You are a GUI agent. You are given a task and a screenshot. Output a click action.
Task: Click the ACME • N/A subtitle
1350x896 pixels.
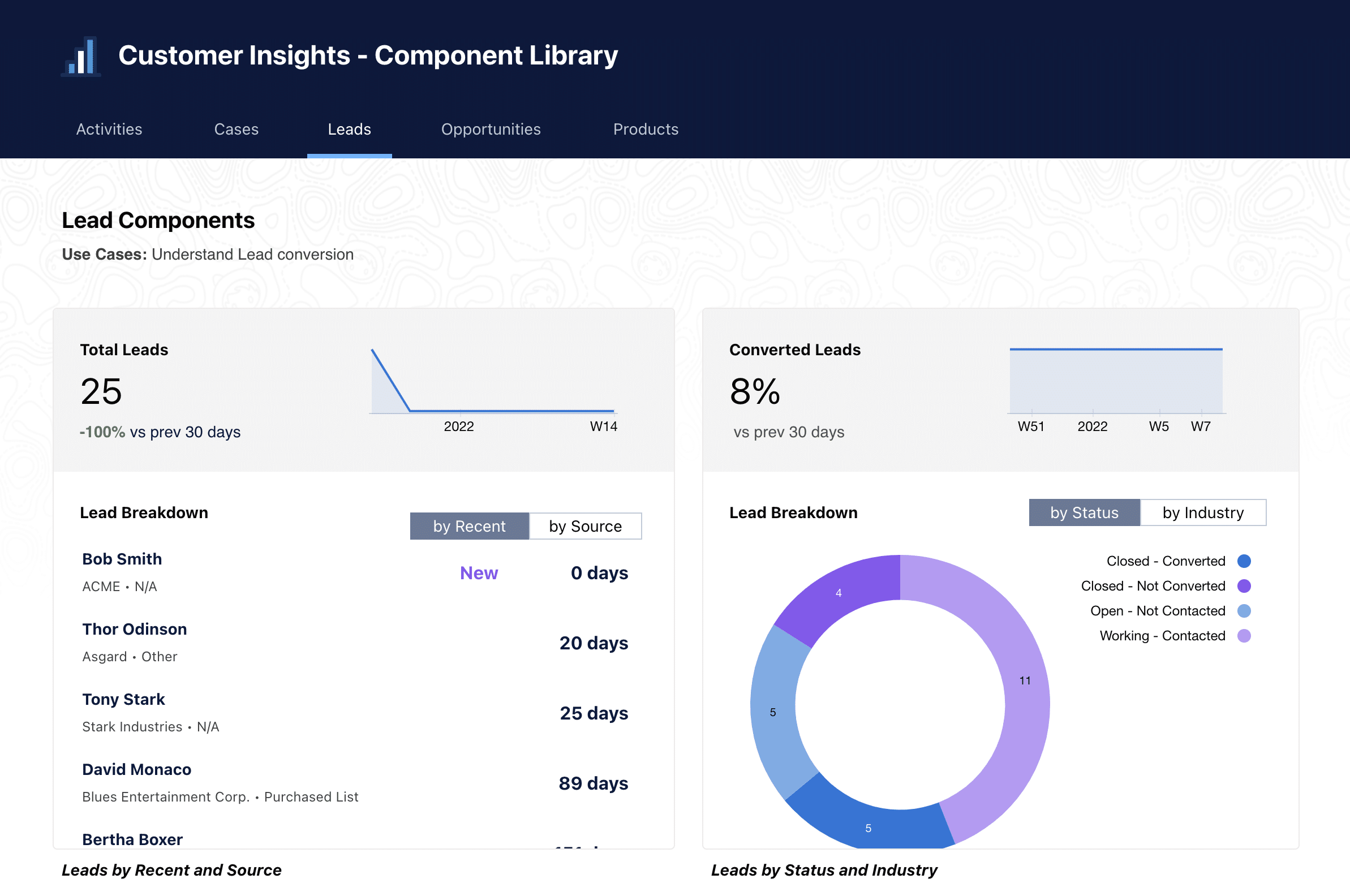click(119, 587)
